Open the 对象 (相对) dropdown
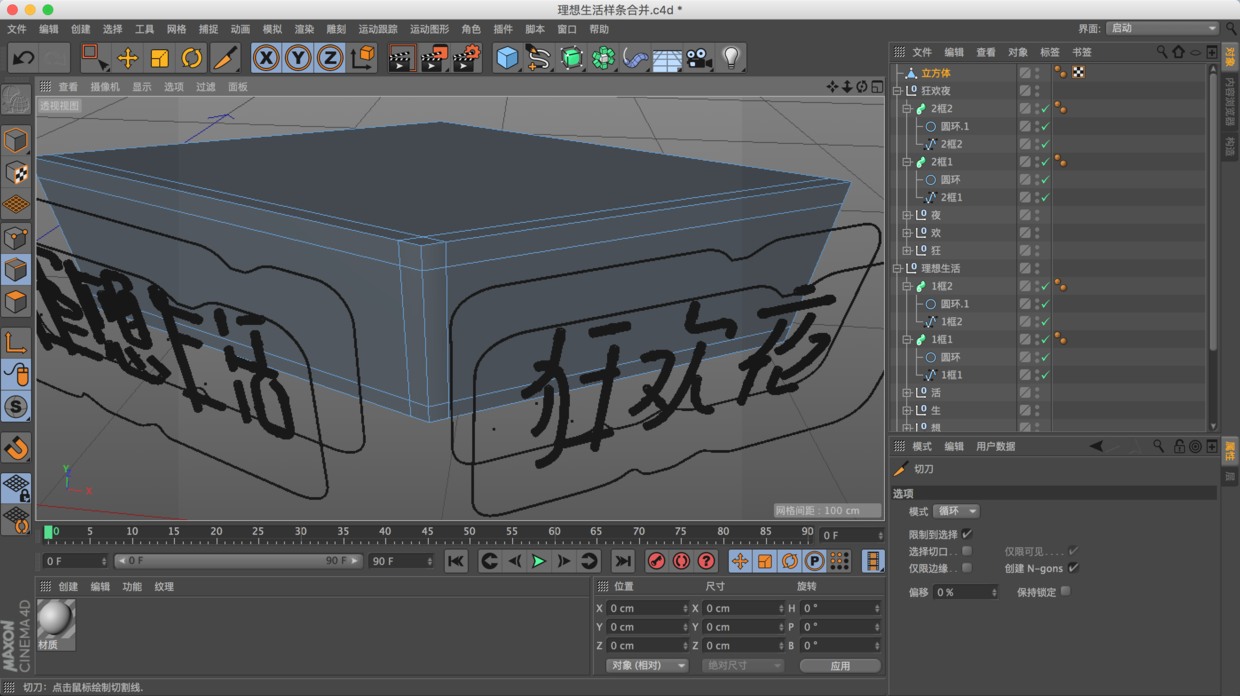1240x696 pixels. [x=648, y=666]
